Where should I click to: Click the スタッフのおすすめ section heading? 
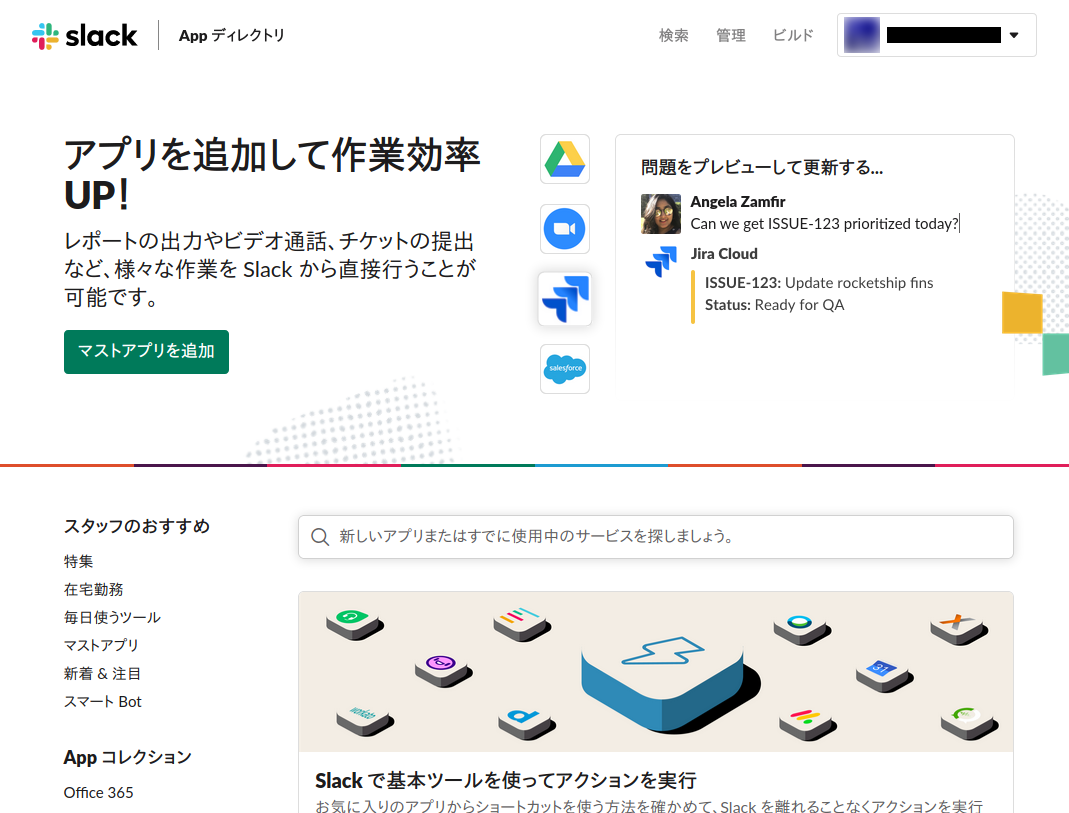pyautogui.click(x=137, y=526)
